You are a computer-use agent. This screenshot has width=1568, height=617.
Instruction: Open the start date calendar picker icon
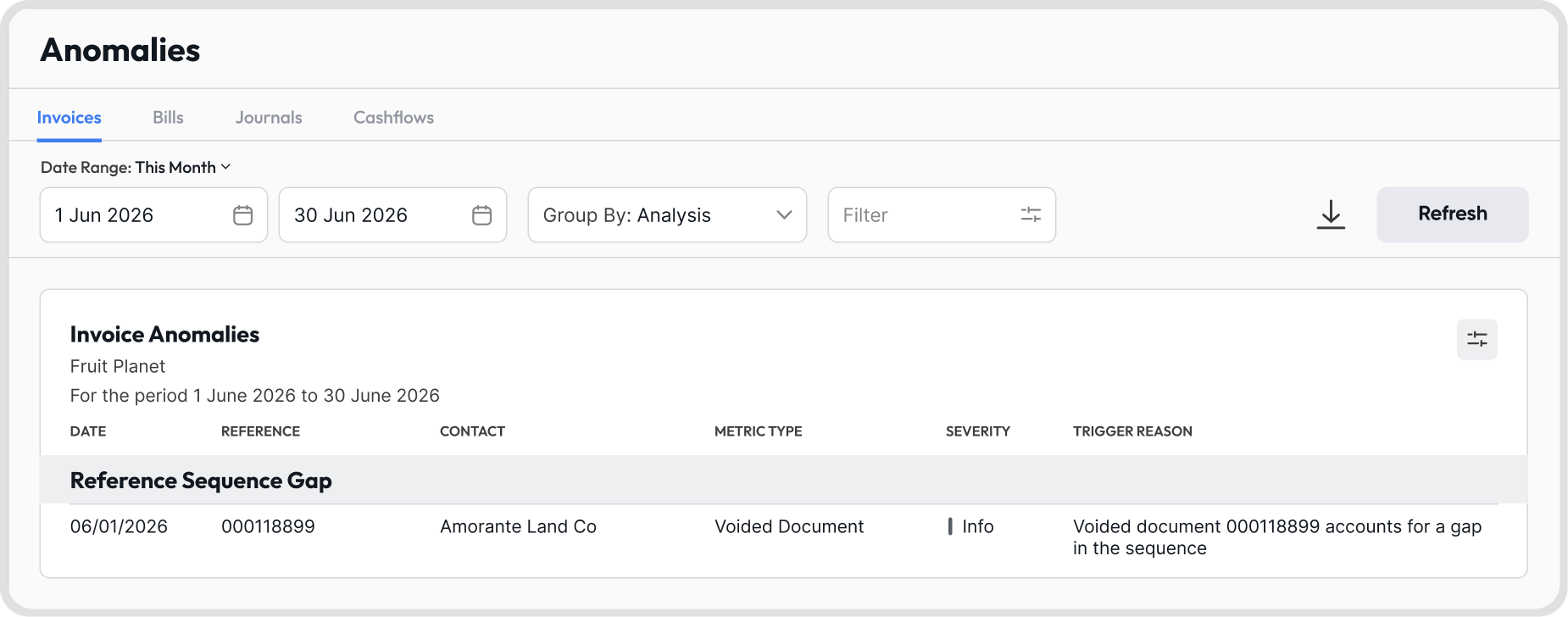pyautogui.click(x=242, y=215)
